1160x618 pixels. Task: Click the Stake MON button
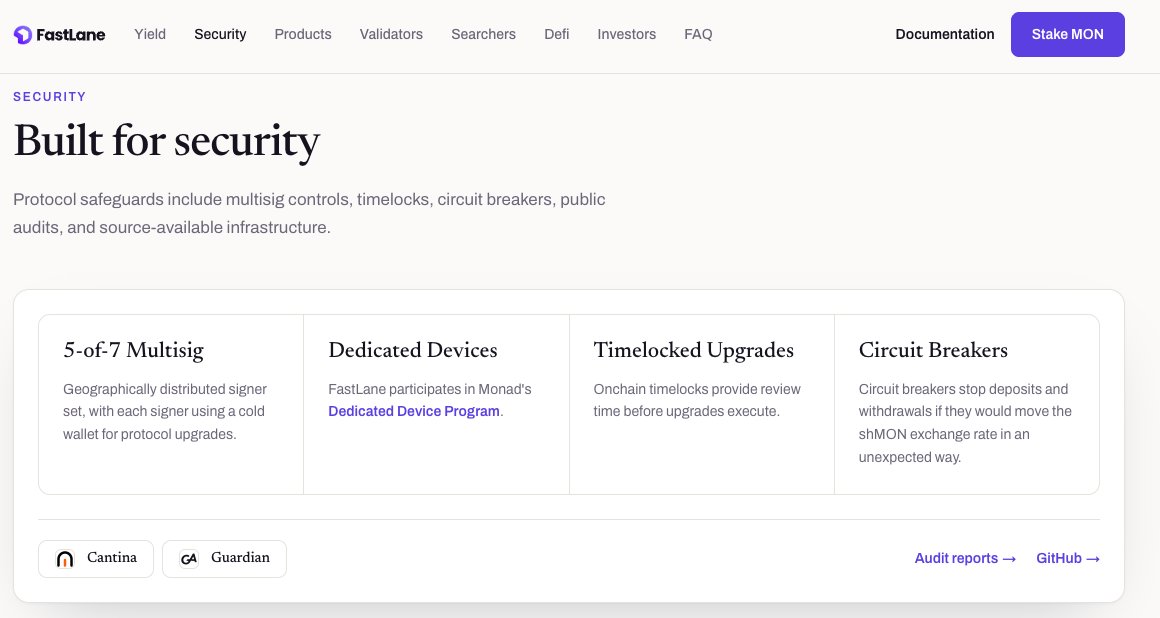point(1068,34)
